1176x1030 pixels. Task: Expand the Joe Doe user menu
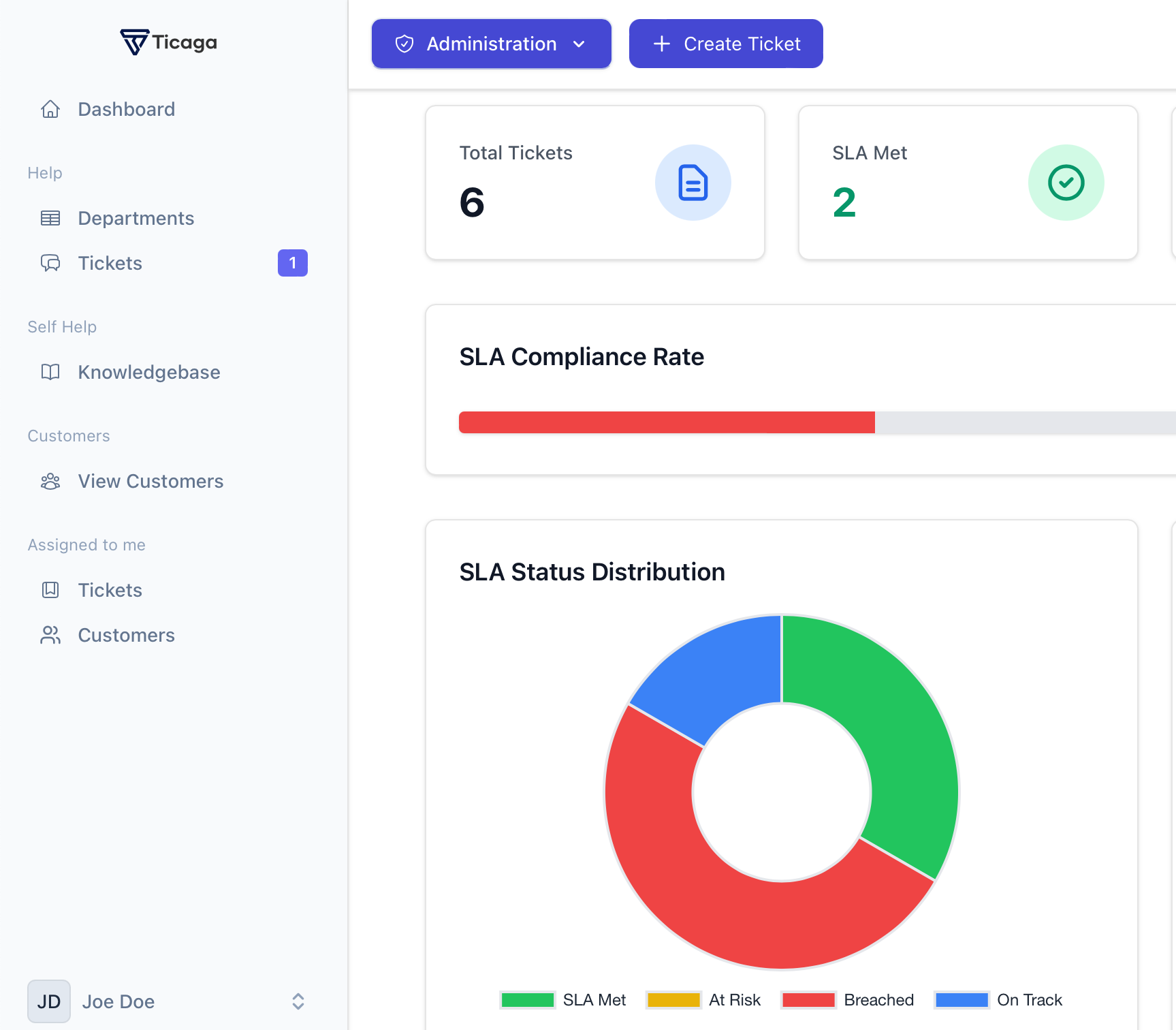click(x=298, y=1001)
